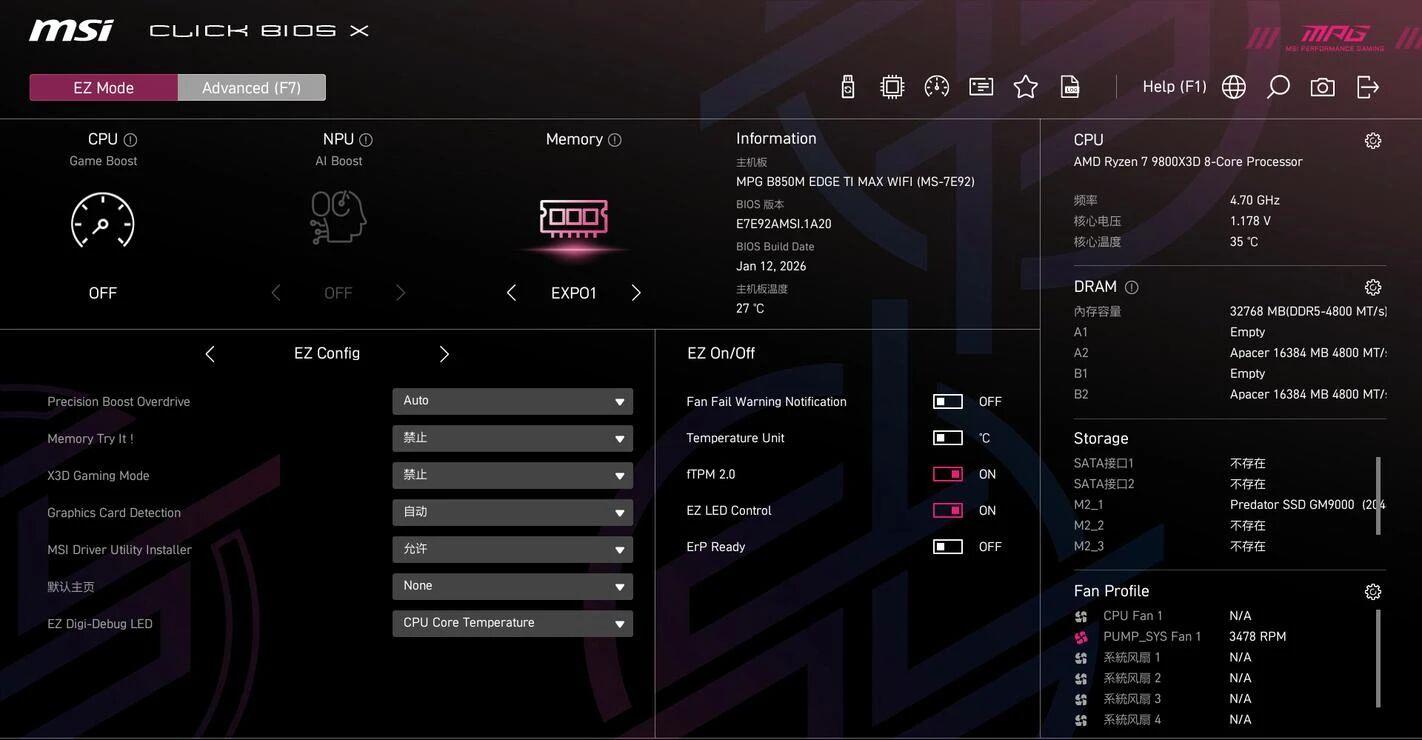
Task: Open X3D Gaming Mode dropdown
Action: 513,475
